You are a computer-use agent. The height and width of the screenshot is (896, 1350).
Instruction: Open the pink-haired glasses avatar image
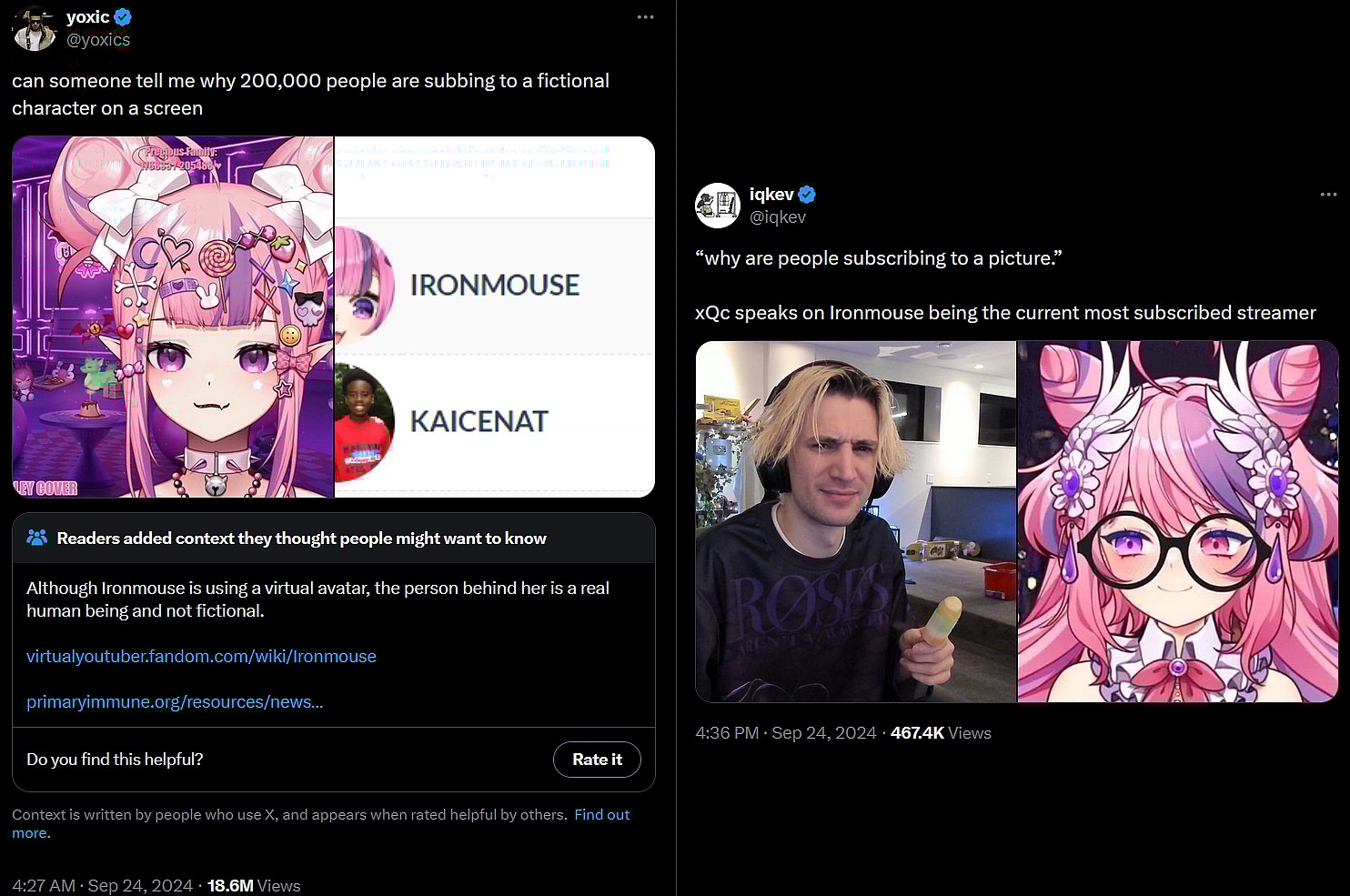pyautogui.click(x=1177, y=521)
